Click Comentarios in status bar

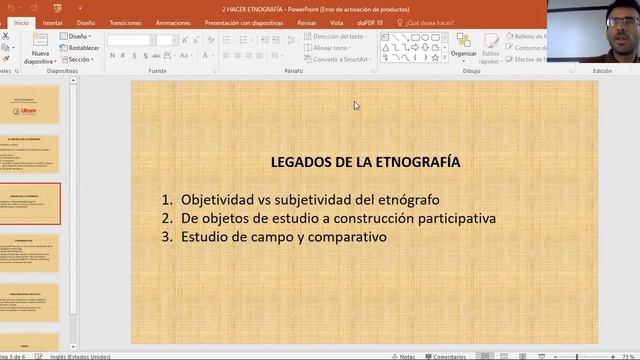coord(446,356)
